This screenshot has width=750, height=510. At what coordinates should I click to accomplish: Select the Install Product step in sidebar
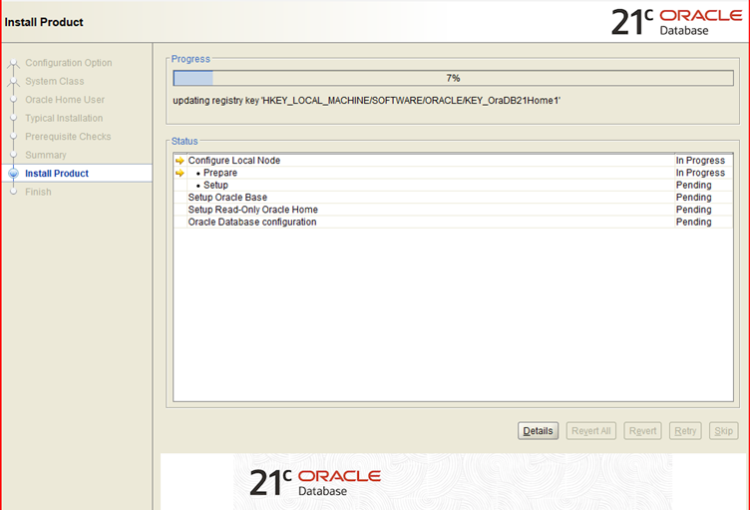[57, 174]
